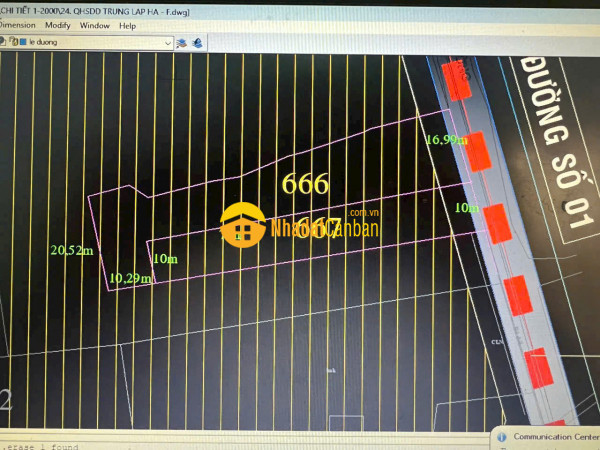The image size is (600, 450).
Task: Select the 10.29m dimension label
Action: point(130,278)
